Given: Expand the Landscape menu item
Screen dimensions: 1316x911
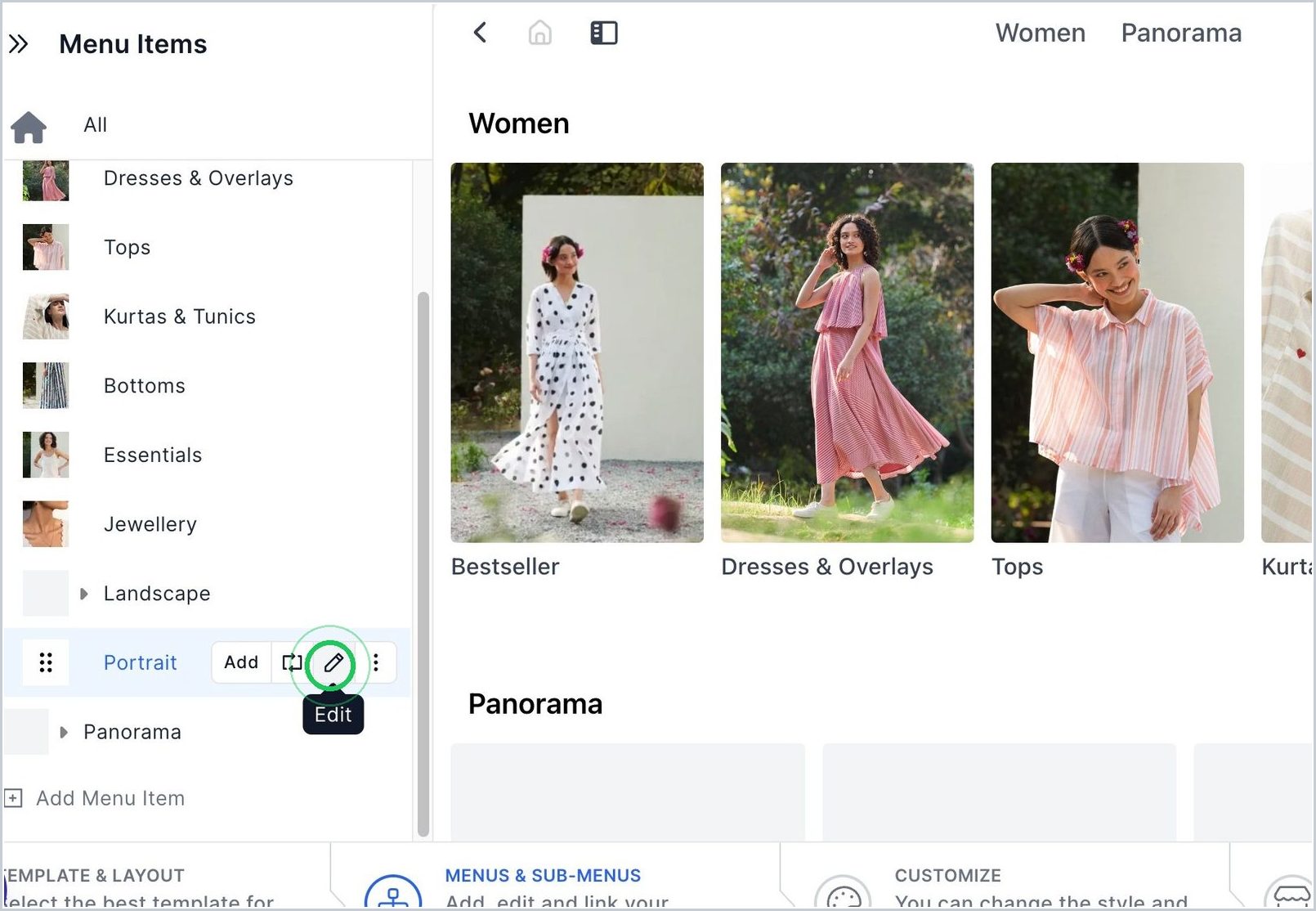Looking at the screenshot, I should tap(83, 594).
